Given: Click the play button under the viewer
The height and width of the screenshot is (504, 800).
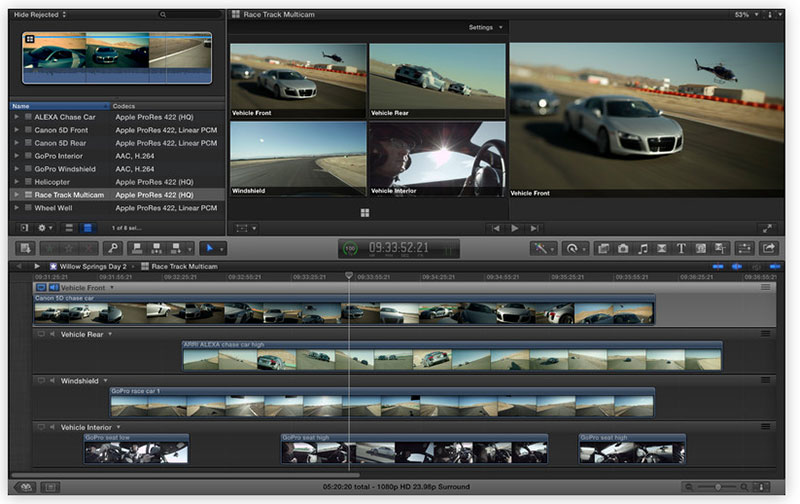Looking at the screenshot, I should tap(516, 228).
